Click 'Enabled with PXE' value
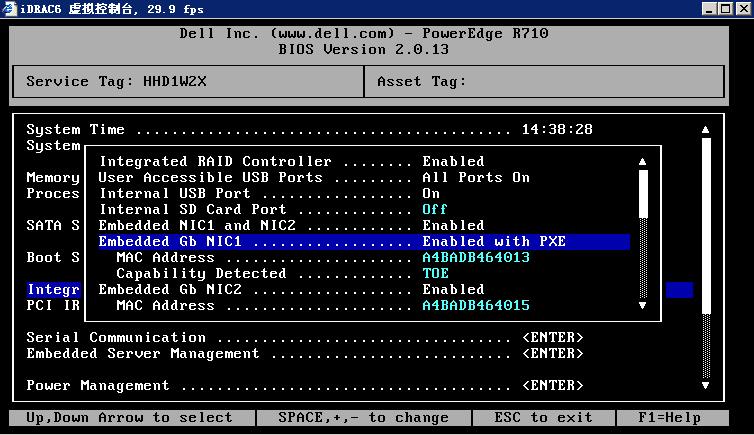This screenshot has width=754, height=435. click(494, 241)
